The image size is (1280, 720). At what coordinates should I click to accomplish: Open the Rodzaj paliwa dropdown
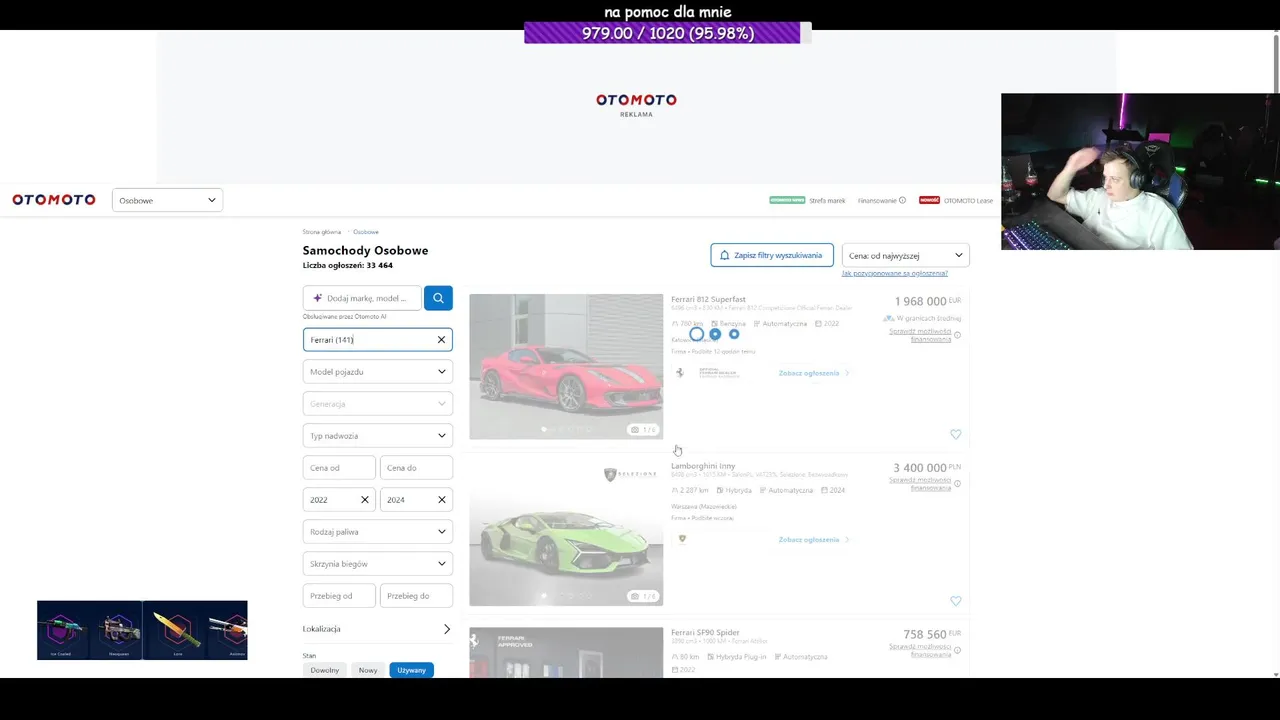pyautogui.click(x=378, y=532)
